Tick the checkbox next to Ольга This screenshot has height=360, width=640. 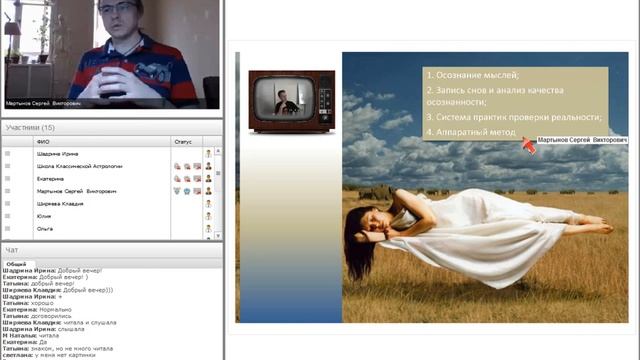(x=7, y=229)
